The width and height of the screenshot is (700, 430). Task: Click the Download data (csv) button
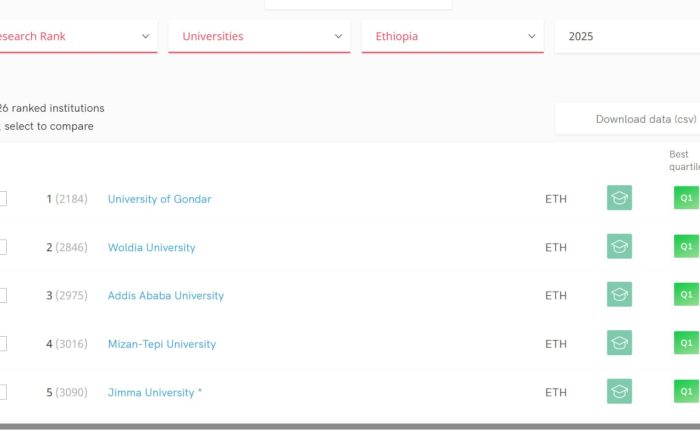coord(629,119)
